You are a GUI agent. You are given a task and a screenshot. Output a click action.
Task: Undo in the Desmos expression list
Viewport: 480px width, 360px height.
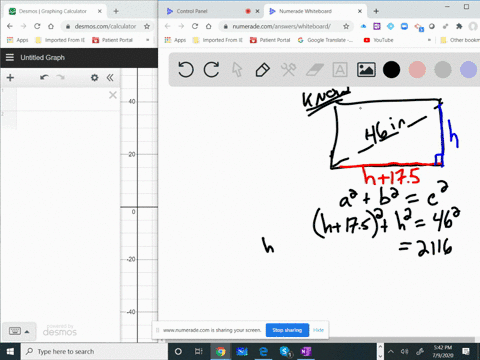44,78
